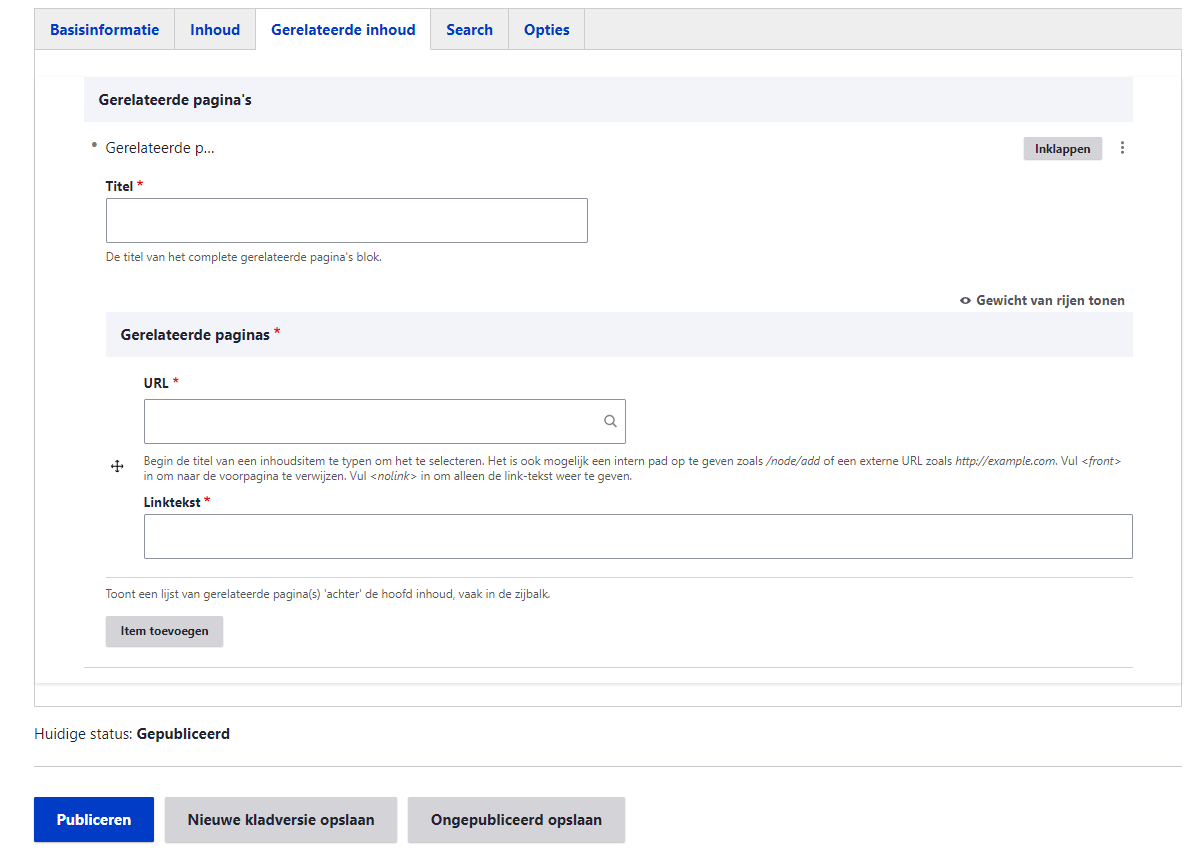
Task: Click into the URL autocomplete field
Action: [x=370, y=422]
